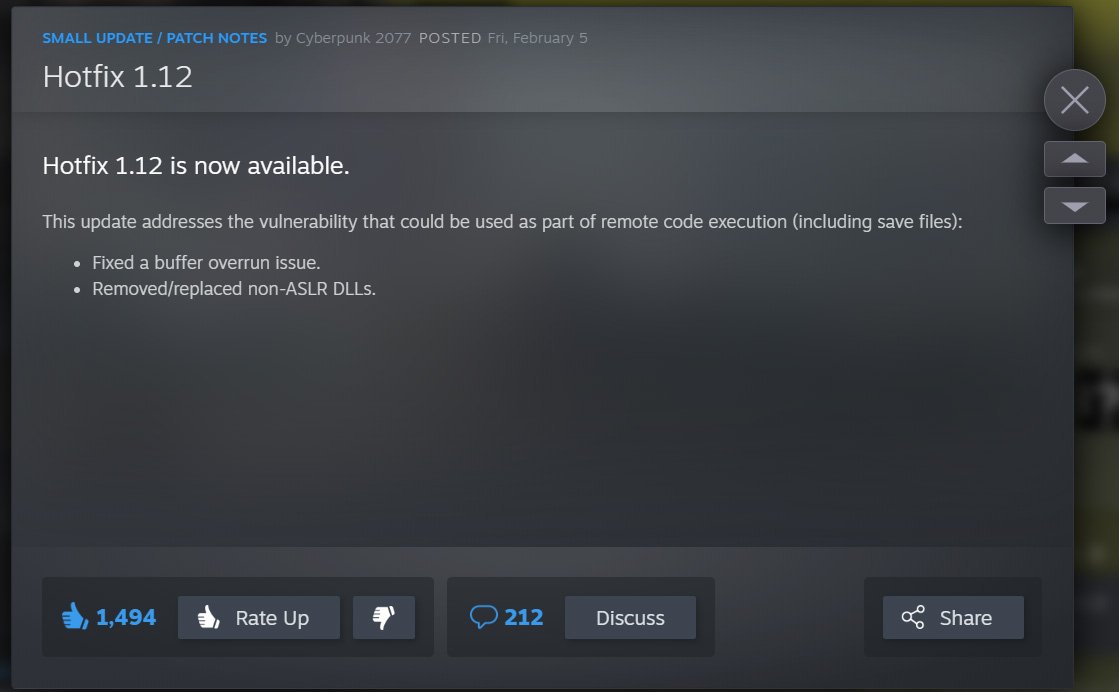Click the paragraph about remote code execution

click(502, 222)
